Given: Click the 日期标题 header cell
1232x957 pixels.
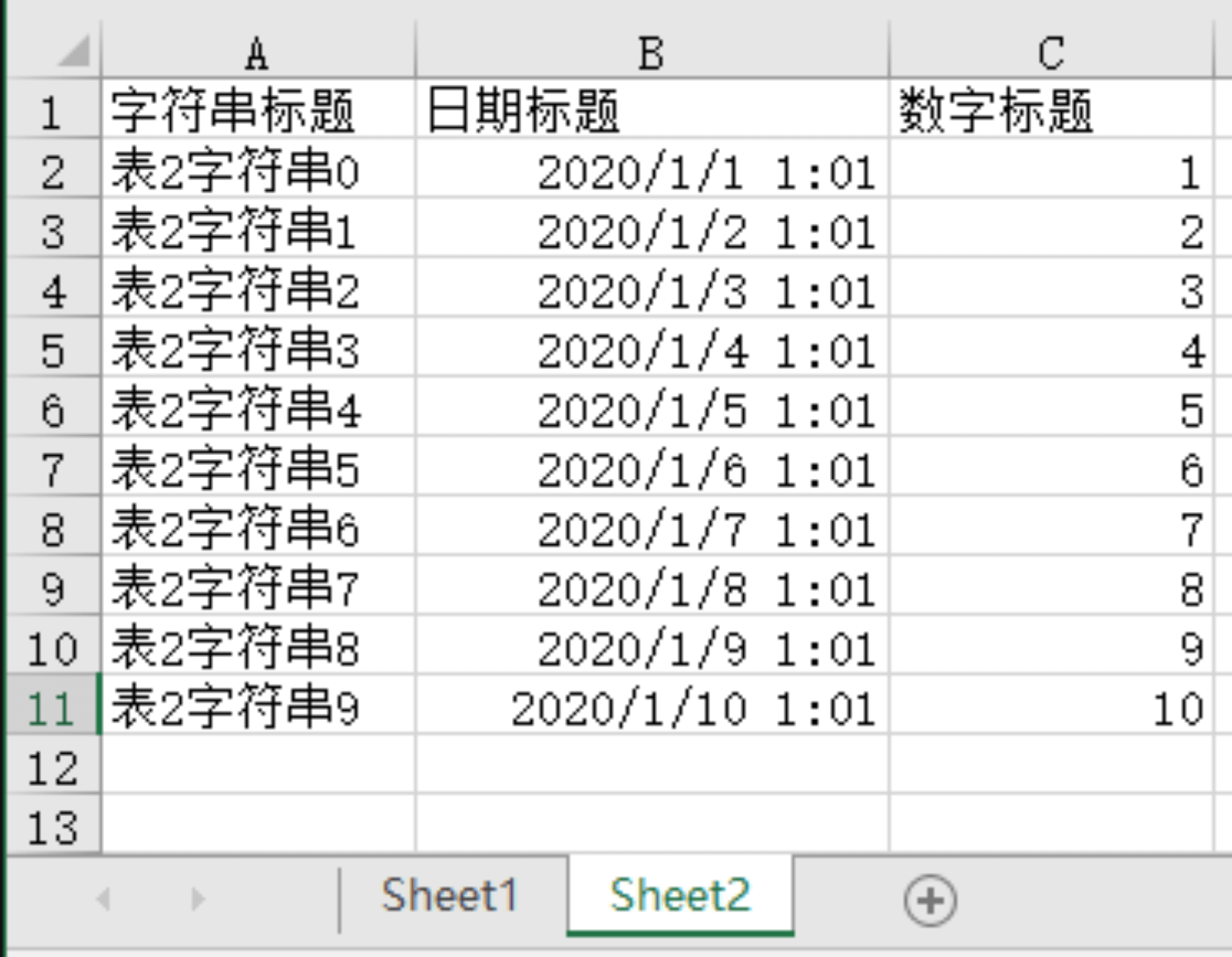Looking at the screenshot, I should tap(651, 112).
